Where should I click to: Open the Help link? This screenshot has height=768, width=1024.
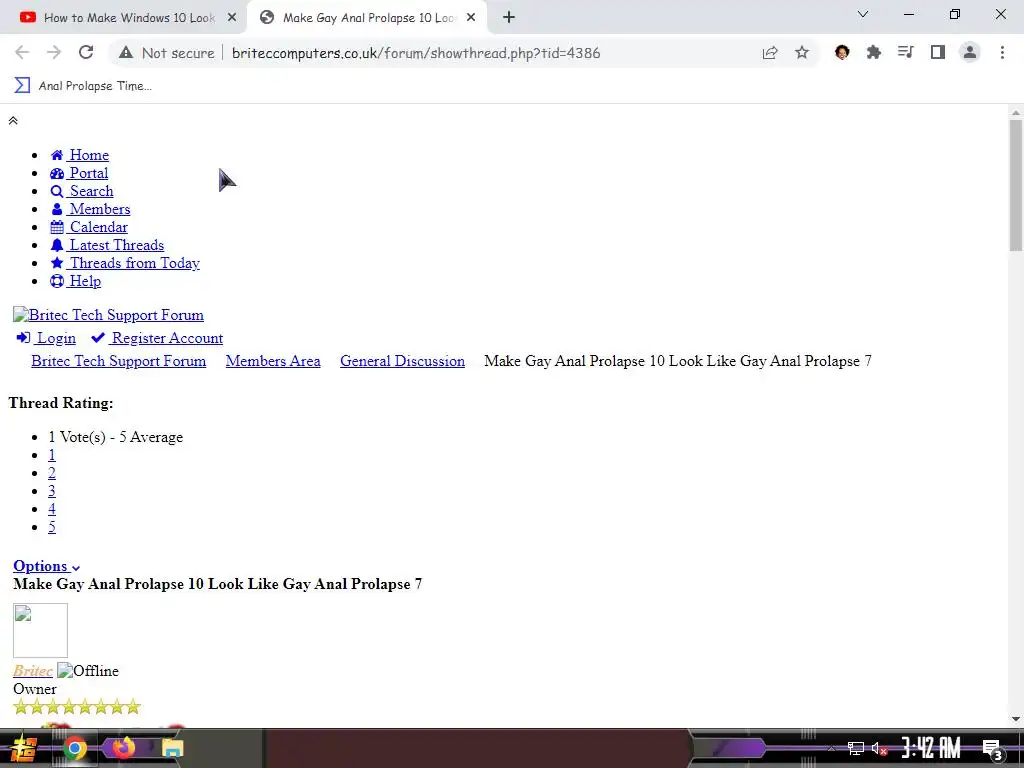(85, 281)
